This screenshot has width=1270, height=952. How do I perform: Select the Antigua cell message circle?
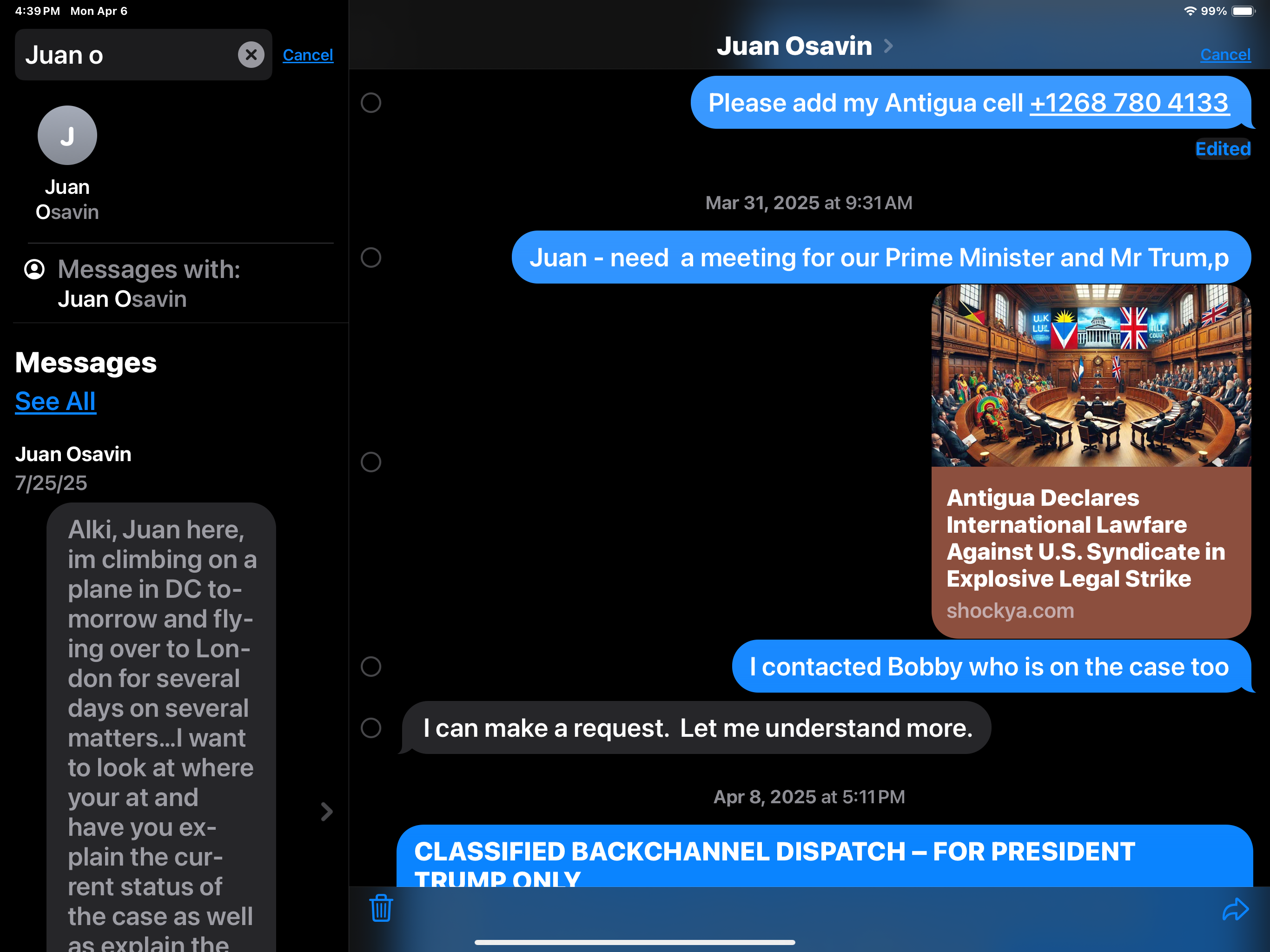click(371, 103)
